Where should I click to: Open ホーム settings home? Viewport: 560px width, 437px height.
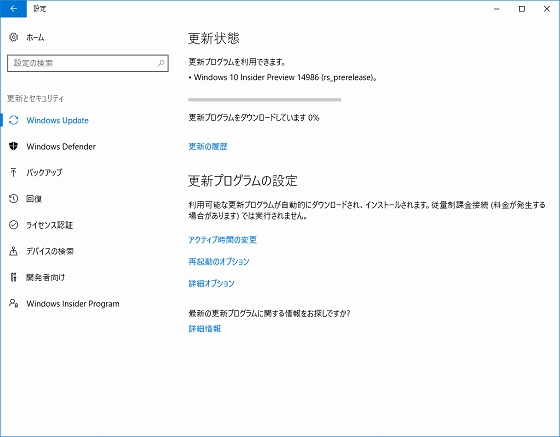35,37
